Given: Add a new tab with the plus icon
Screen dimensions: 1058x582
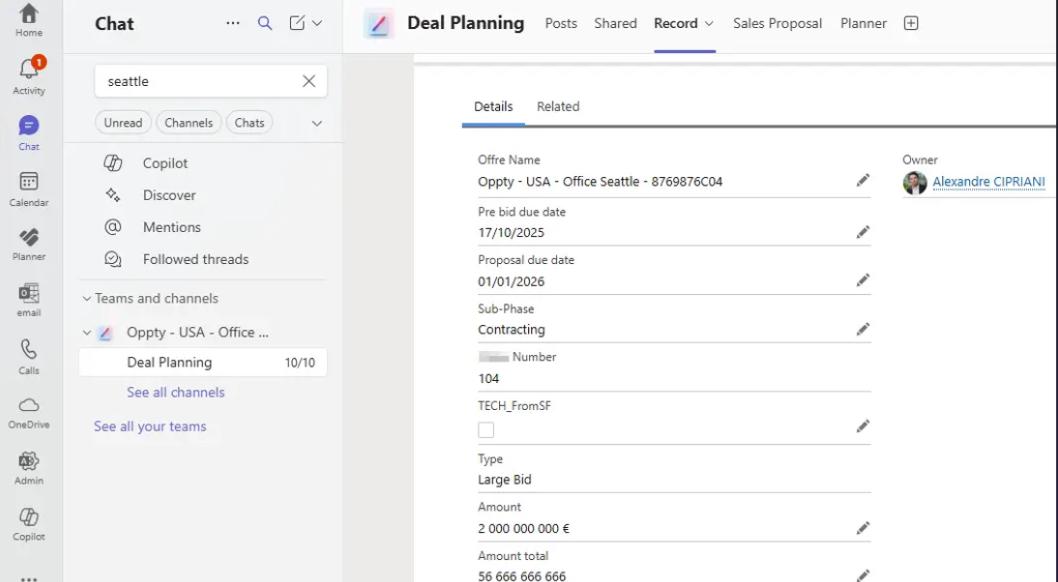Looking at the screenshot, I should tap(911, 23).
